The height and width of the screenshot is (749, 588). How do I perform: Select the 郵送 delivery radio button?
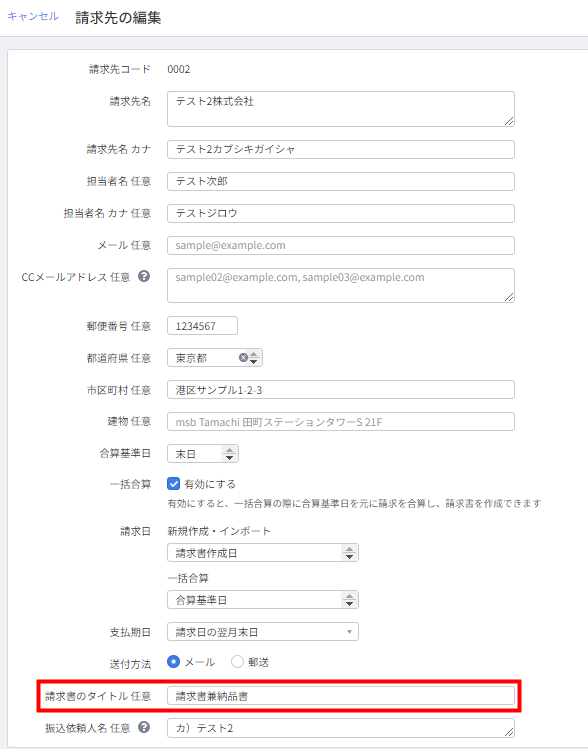tap(237, 662)
